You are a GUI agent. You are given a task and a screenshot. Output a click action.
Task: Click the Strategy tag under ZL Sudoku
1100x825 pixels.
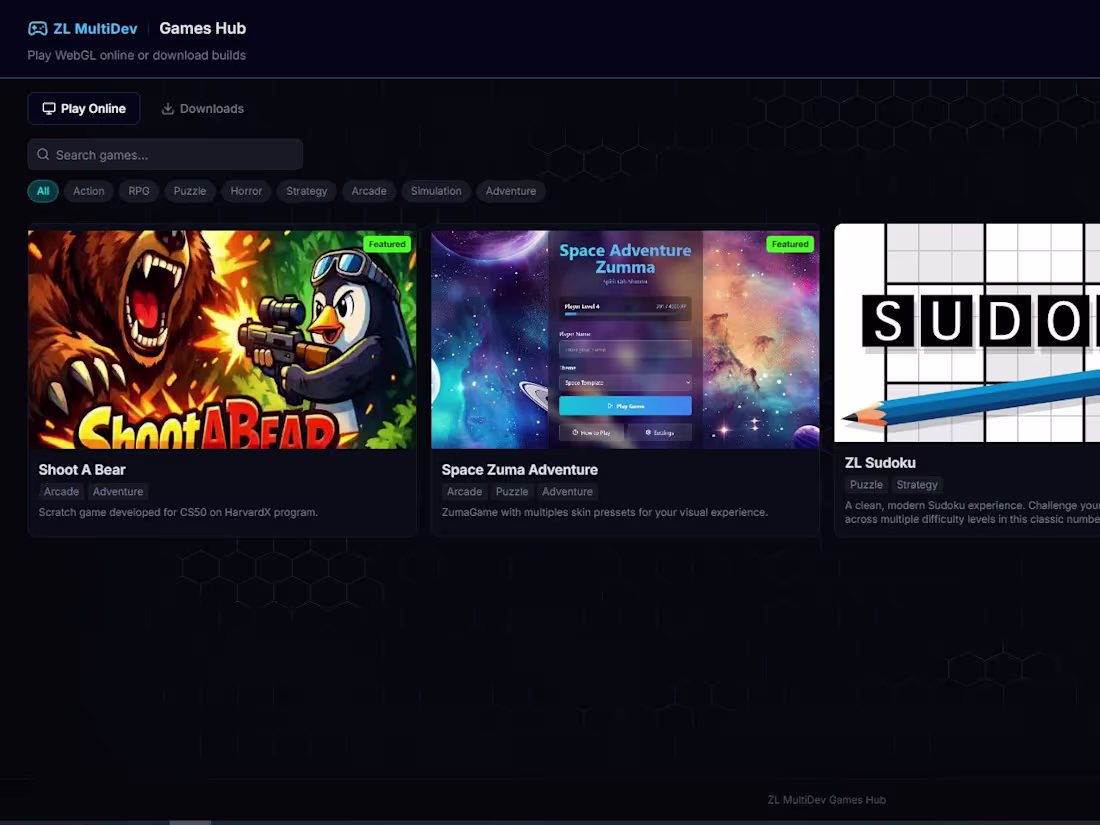(x=916, y=484)
